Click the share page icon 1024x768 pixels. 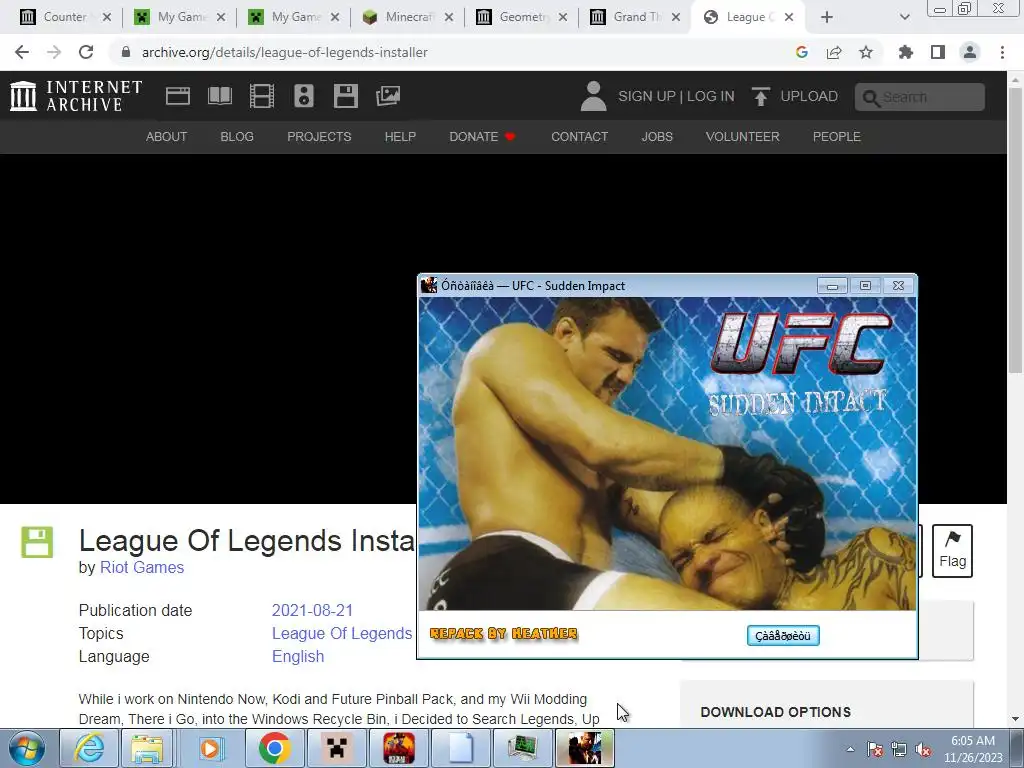834,52
